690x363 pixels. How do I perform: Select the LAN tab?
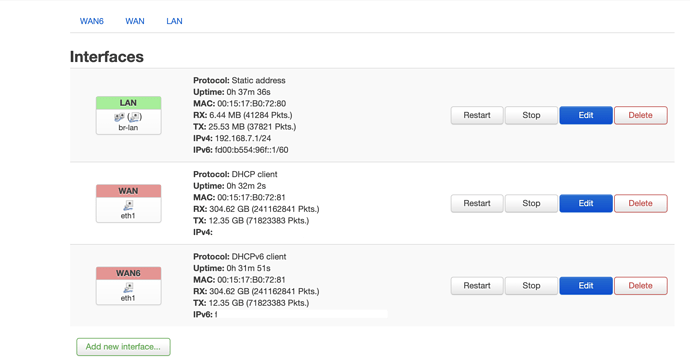point(174,21)
